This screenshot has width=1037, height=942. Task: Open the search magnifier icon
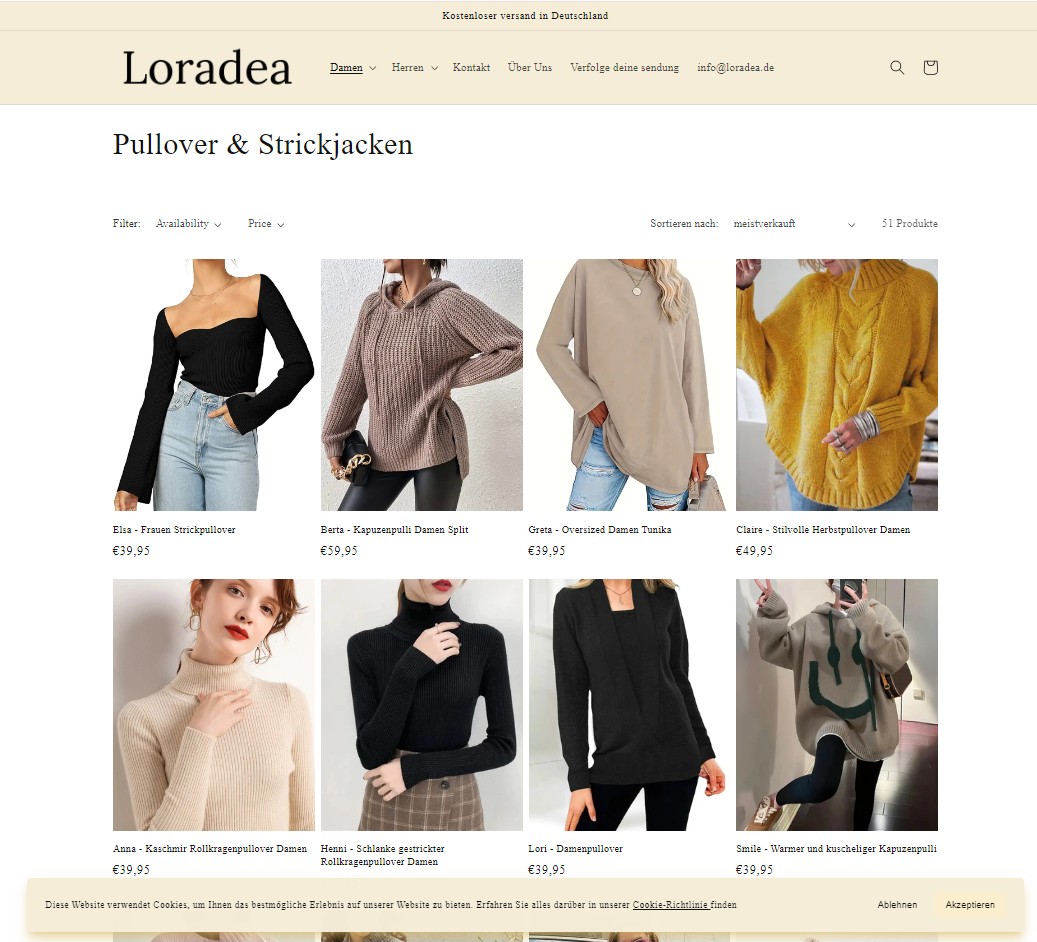[897, 67]
